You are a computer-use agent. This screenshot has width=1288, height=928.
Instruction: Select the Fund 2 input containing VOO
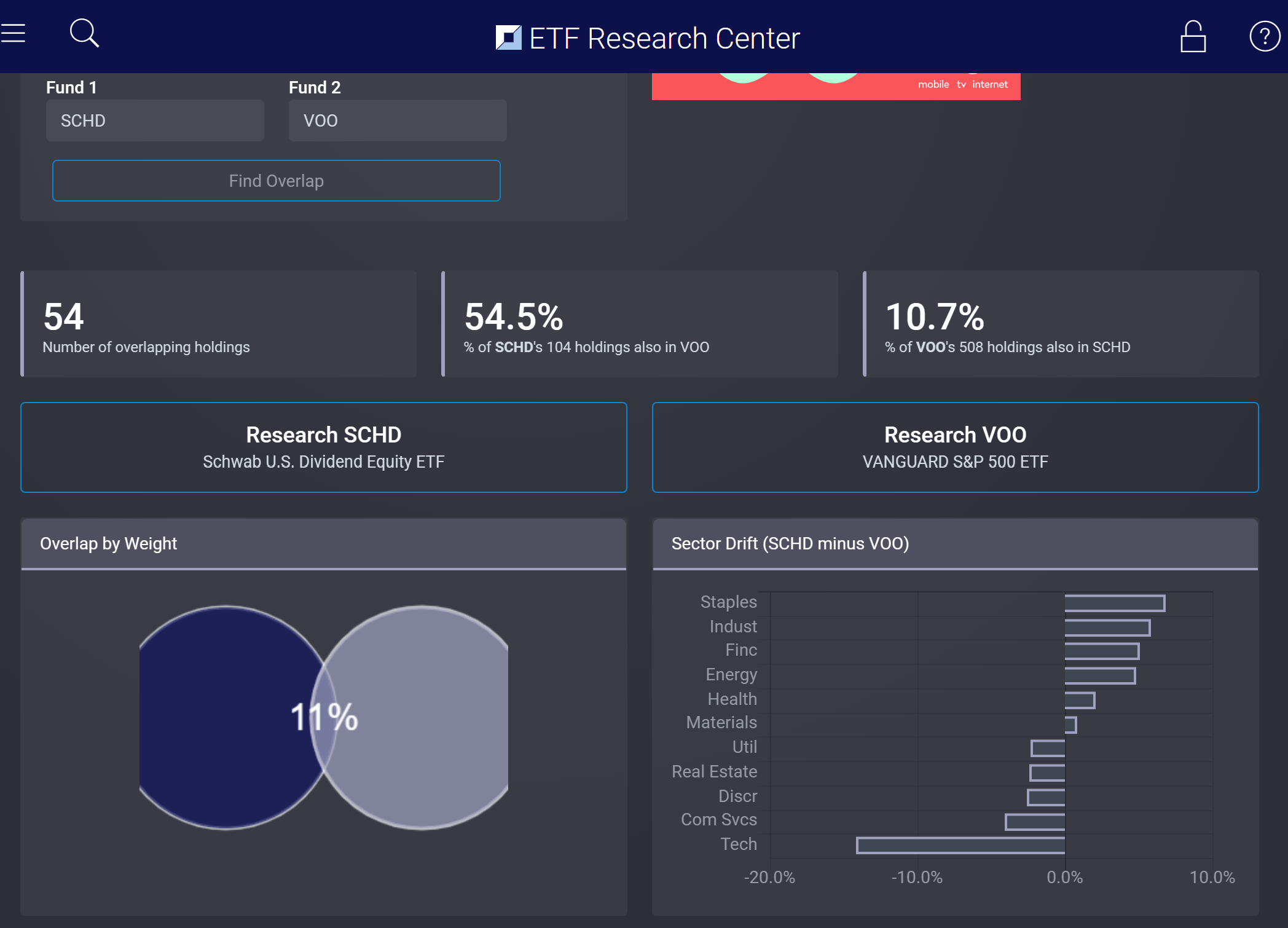click(x=397, y=120)
